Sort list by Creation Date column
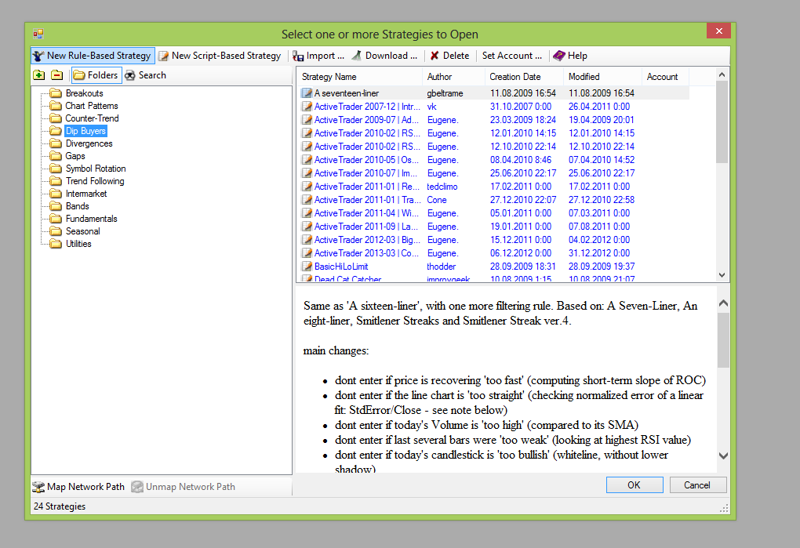 (514, 77)
